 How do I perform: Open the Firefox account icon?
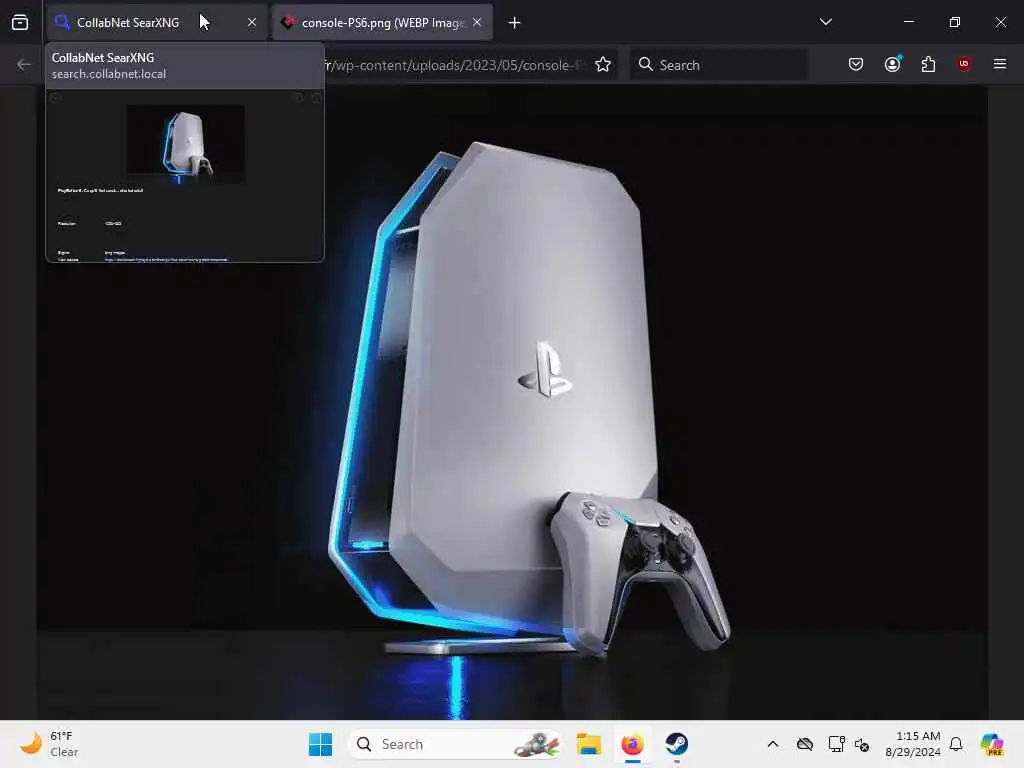892,64
